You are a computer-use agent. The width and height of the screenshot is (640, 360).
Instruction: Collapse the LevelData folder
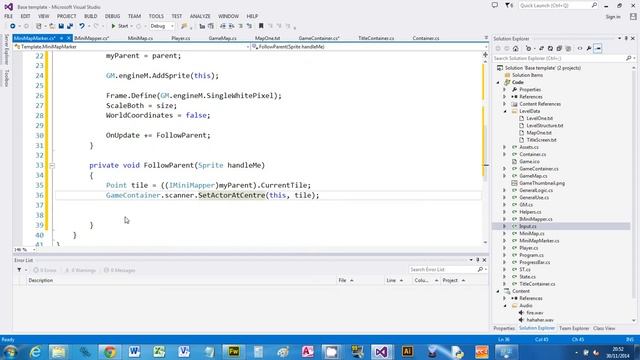click(x=505, y=111)
